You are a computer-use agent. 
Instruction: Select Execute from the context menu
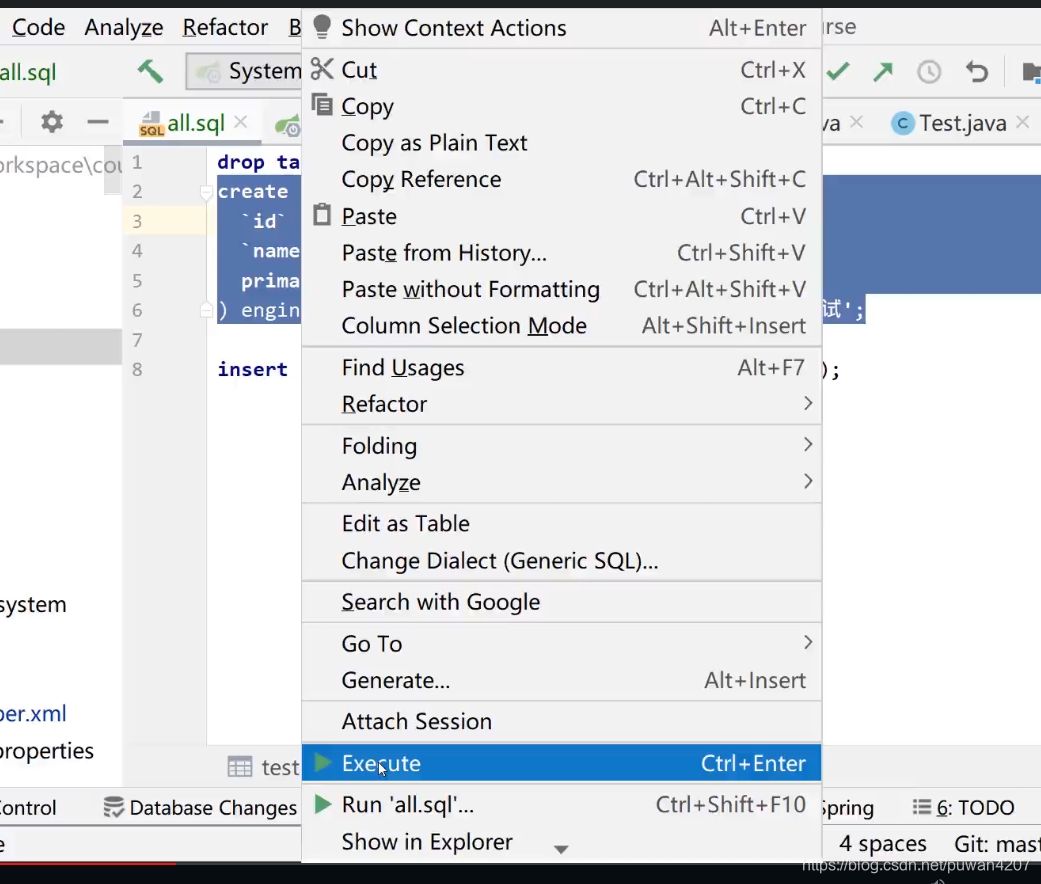(x=561, y=763)
